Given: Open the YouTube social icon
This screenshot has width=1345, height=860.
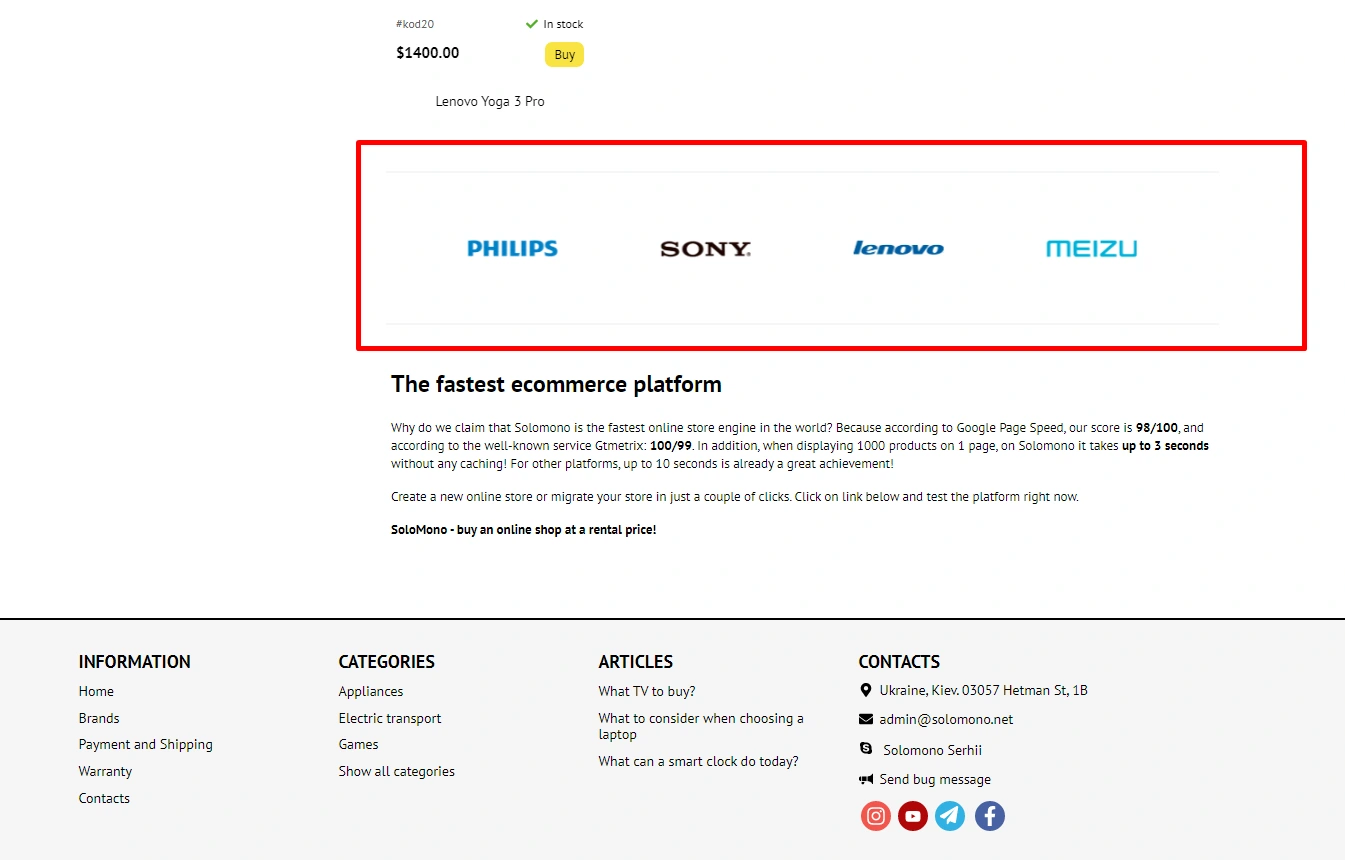Looking at the screenshot, I should 912,816.
